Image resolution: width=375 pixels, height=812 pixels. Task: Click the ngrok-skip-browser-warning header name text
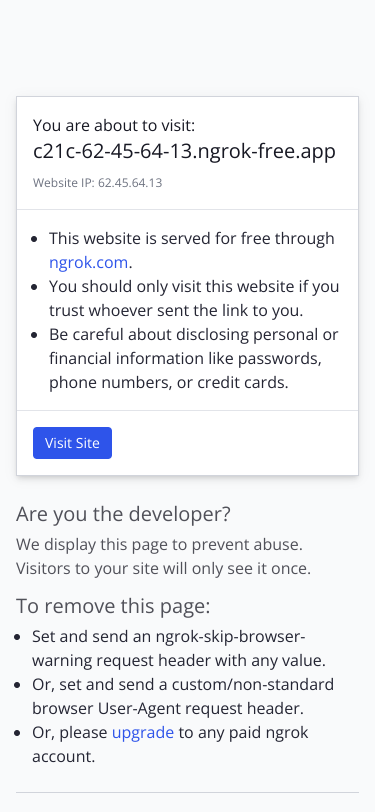[230, 636]
